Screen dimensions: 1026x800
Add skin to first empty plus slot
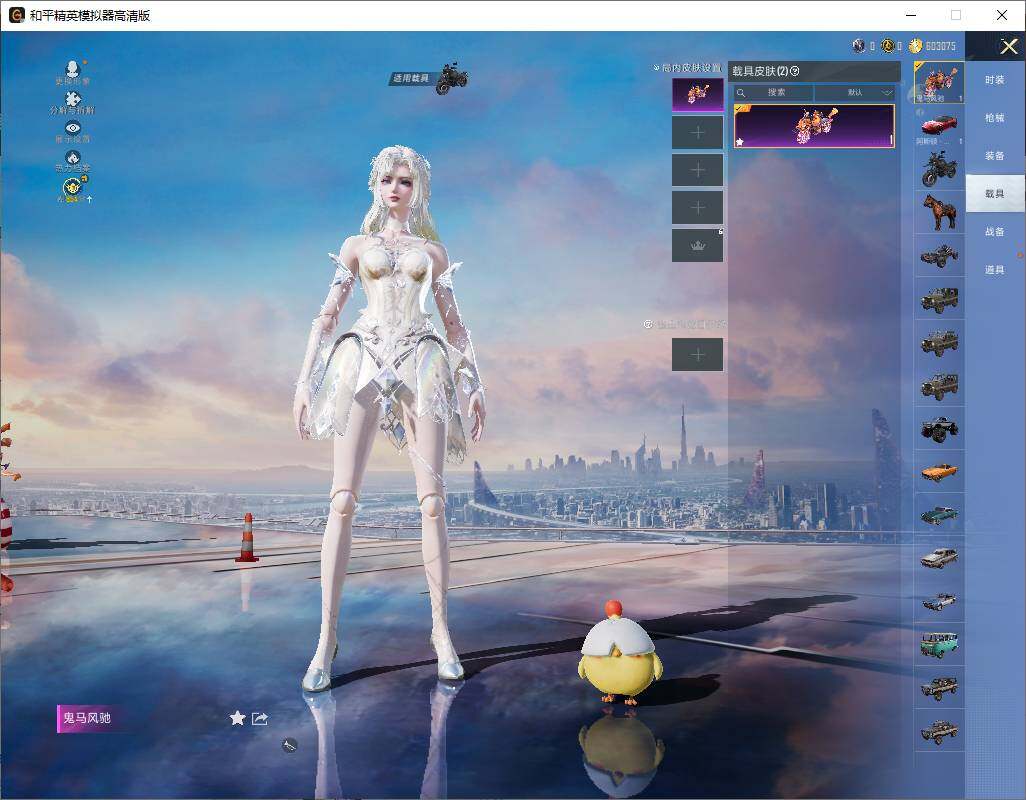pos(698,133)
